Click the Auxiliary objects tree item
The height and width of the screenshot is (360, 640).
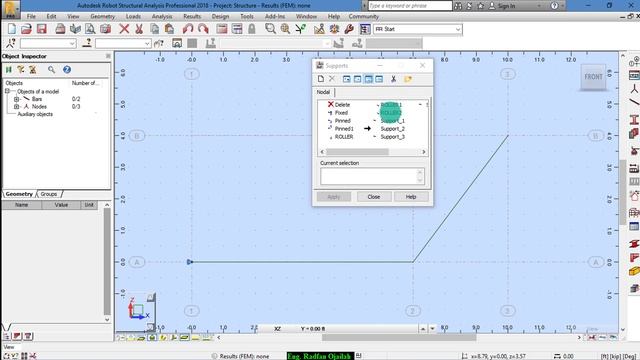click(x=35, y=114)
